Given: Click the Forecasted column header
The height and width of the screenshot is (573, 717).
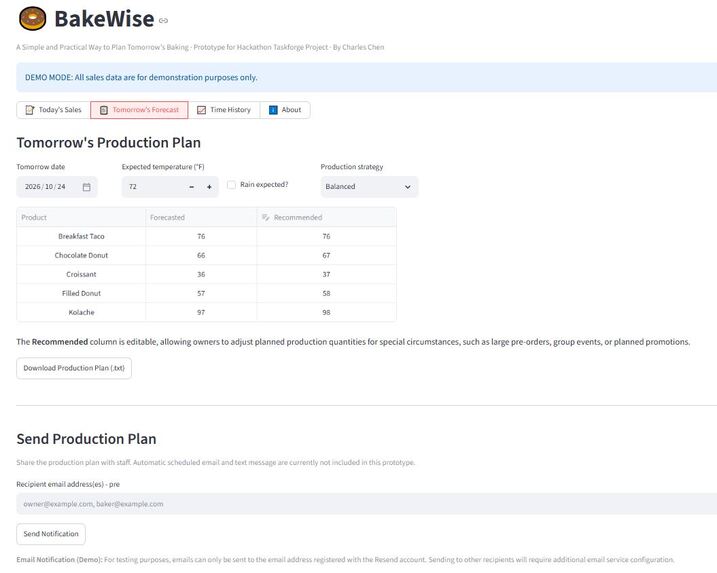Looking at the screenshot, I should pyautogui.click(x=201, y=217).
